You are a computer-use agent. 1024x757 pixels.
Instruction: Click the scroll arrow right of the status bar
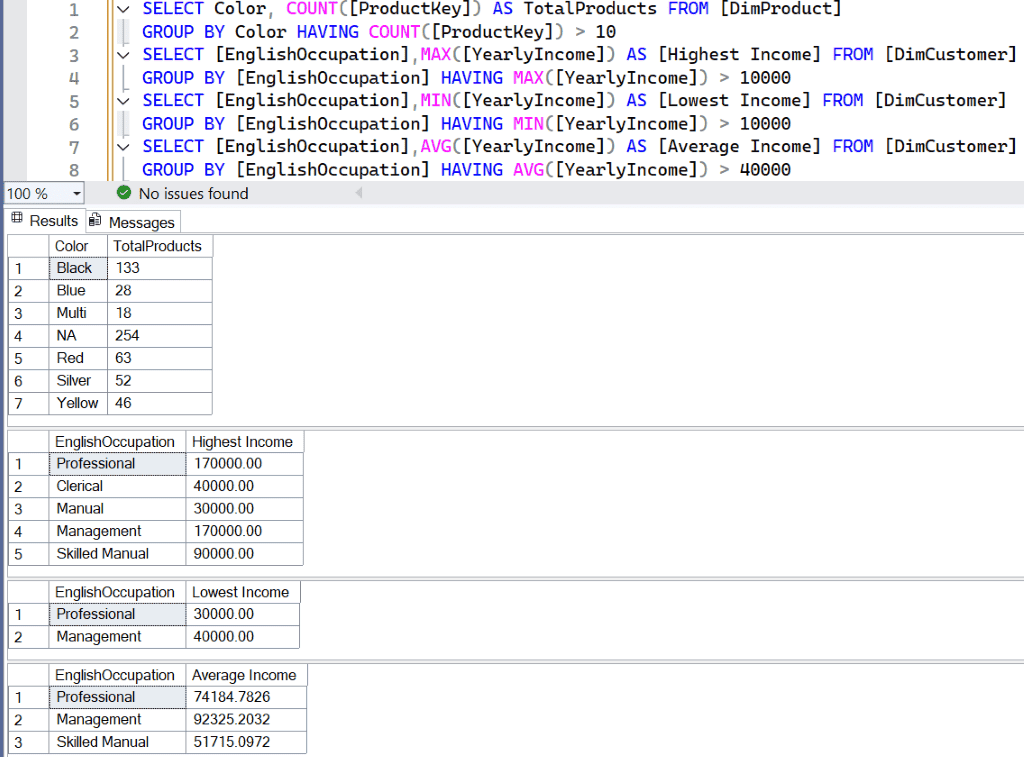click(358, 193)
